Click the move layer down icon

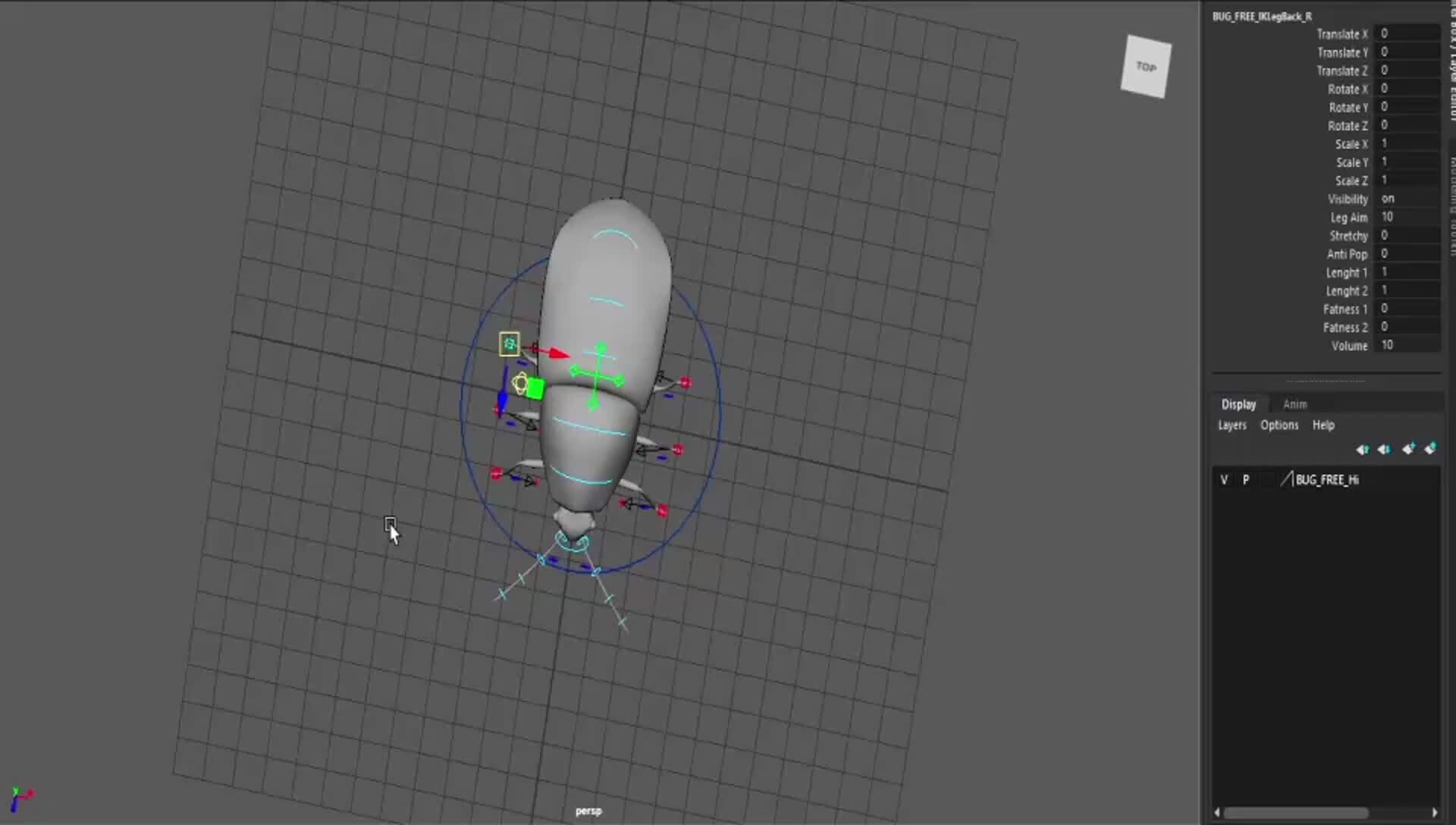point(1384,450)
